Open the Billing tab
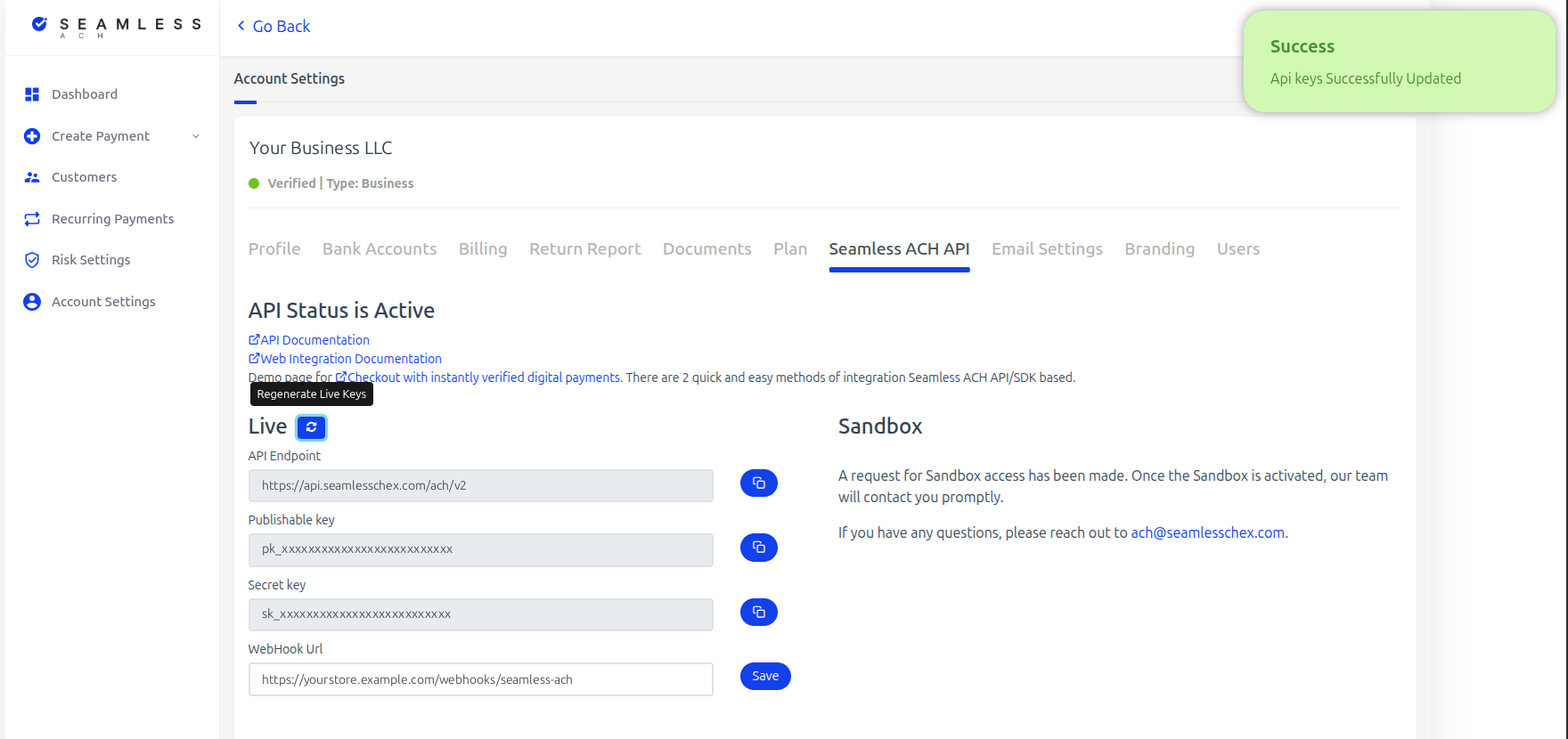 click(483, 249)
